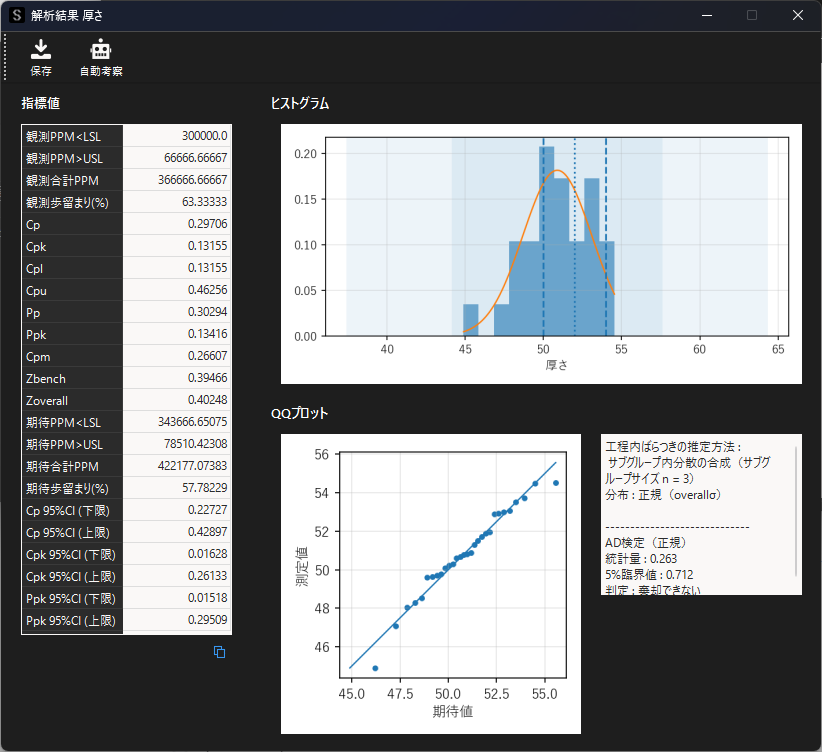
Task: Click the 自動考察 robot icon
Action: (101, 50)
